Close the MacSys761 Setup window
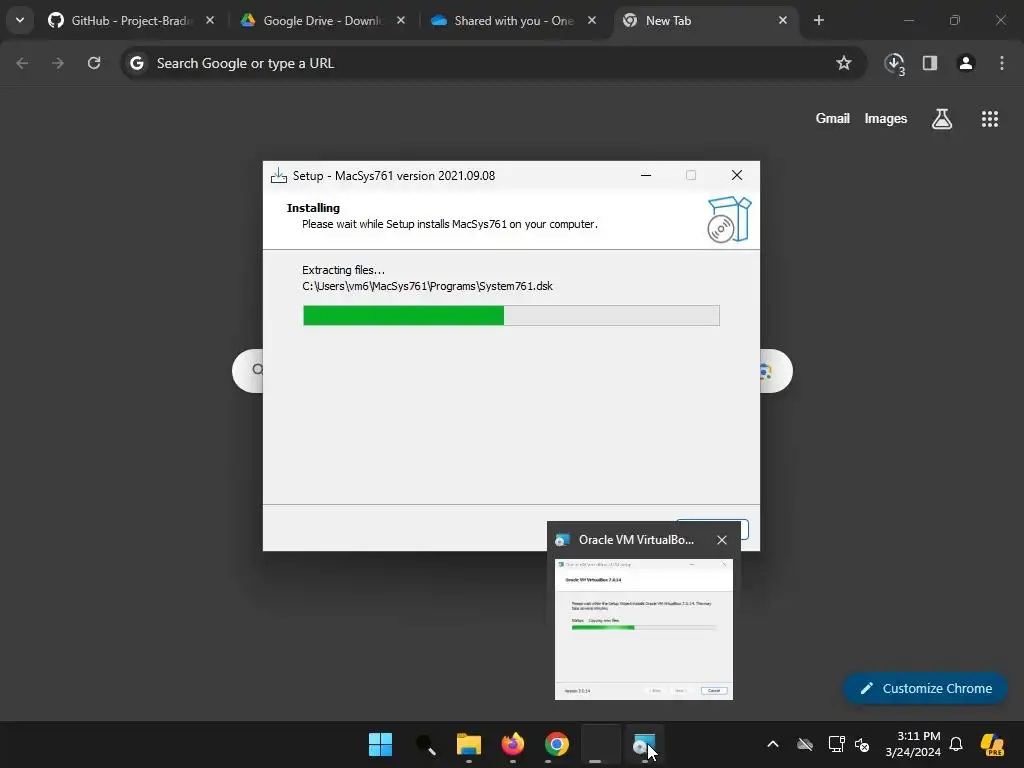 737,175
